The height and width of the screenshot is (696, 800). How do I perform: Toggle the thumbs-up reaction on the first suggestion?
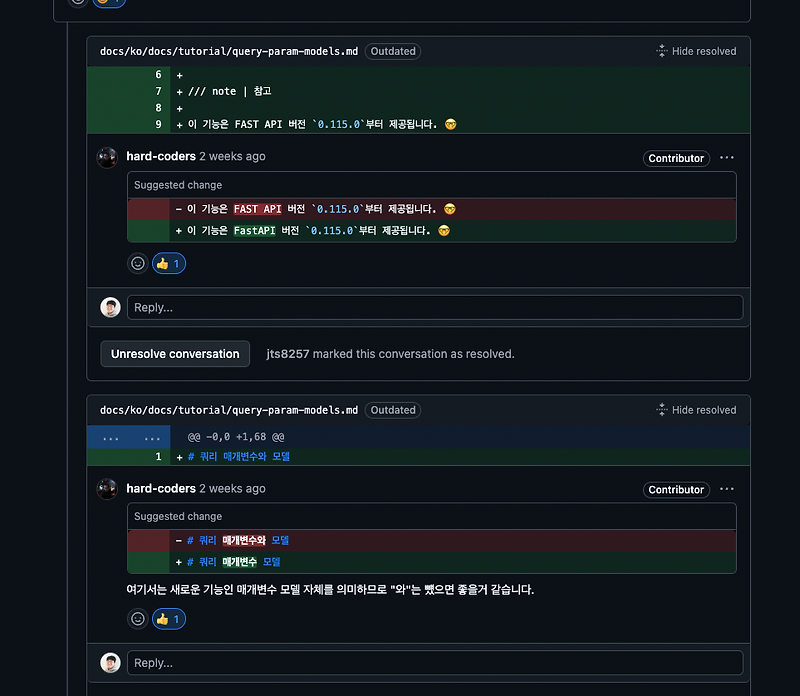click(x=168, y=263)
